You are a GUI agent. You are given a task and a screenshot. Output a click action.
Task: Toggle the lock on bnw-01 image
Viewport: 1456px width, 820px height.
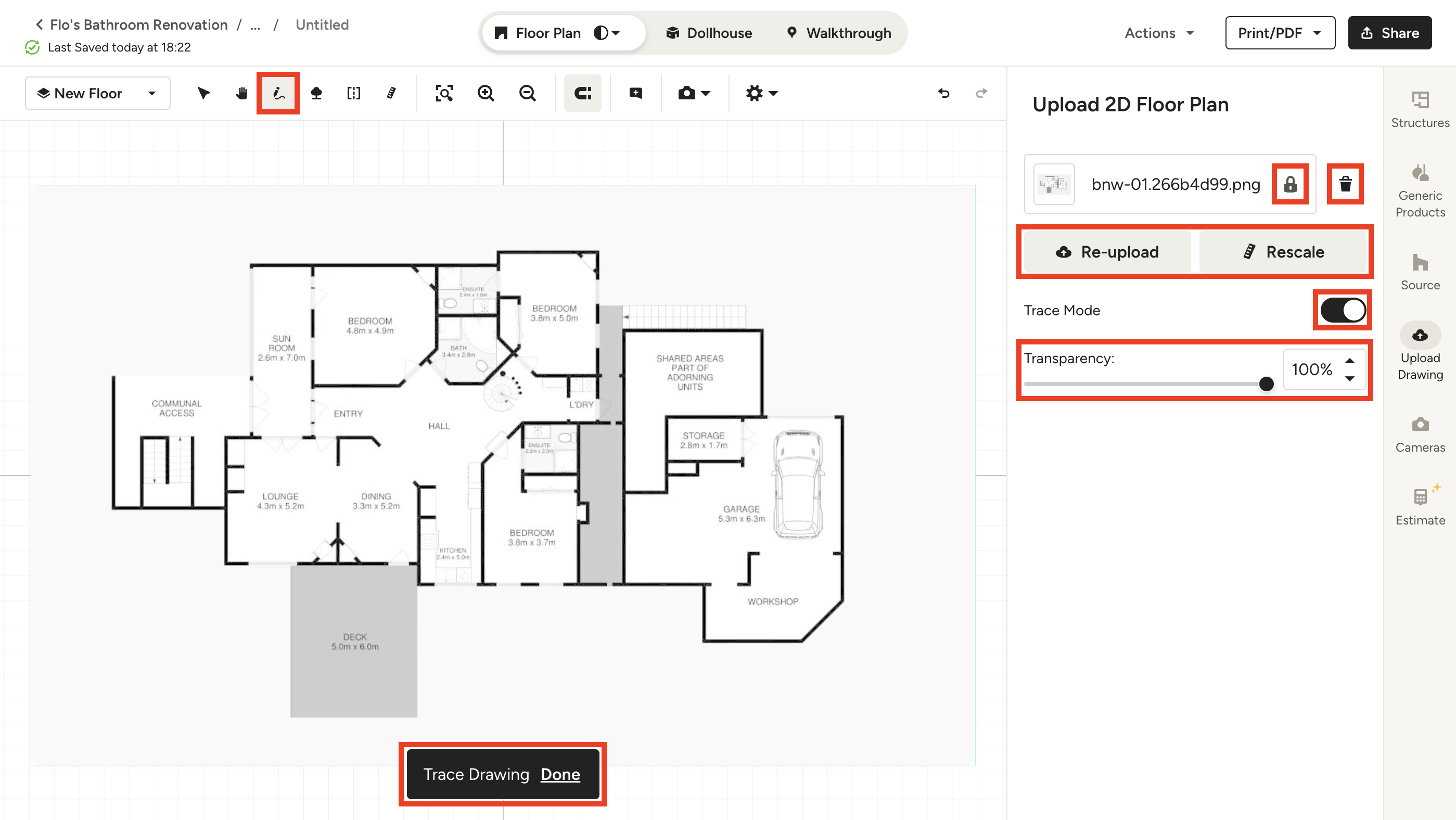click(x=1290, y=184)
